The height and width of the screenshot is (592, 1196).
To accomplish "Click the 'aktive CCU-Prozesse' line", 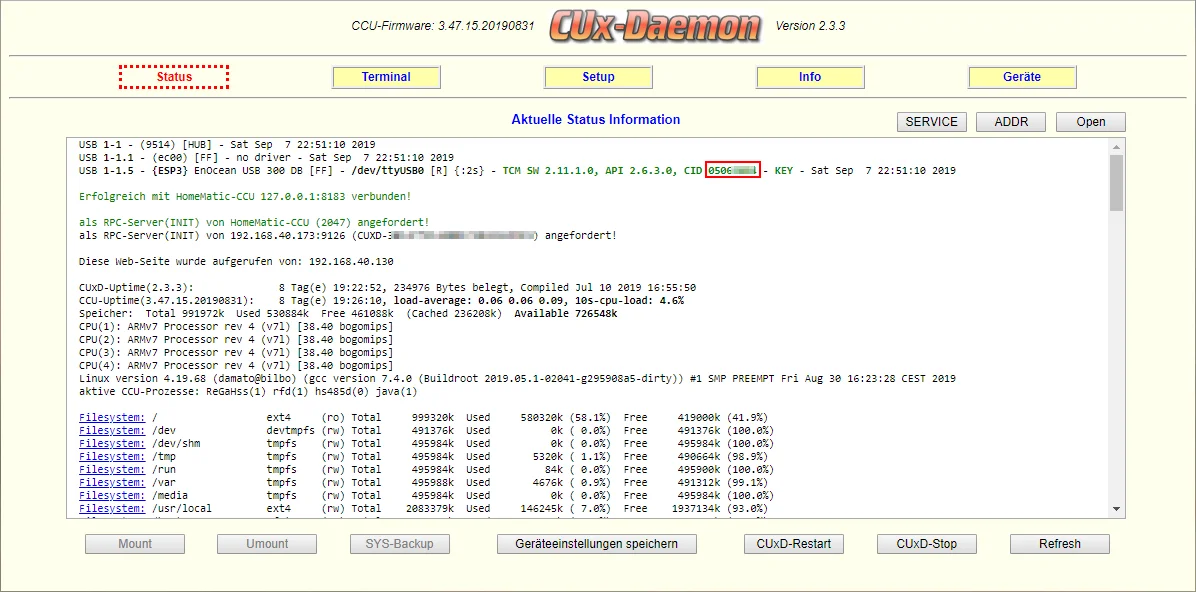I will pyautogui.click(x=248, y=391).
